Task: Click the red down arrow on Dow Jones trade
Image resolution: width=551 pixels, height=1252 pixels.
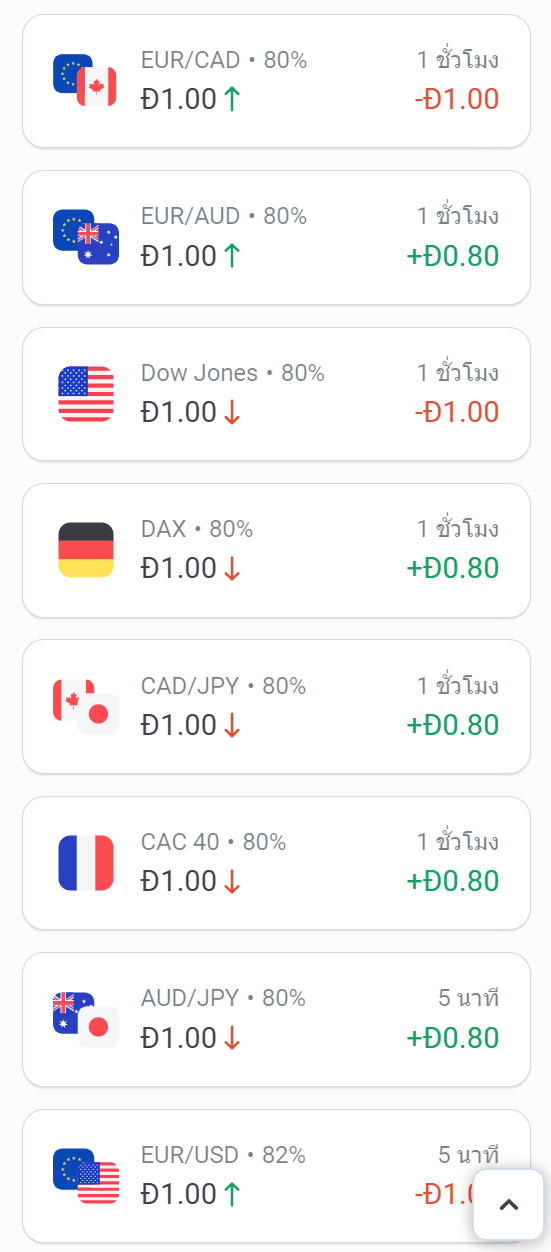Action: 232,413
